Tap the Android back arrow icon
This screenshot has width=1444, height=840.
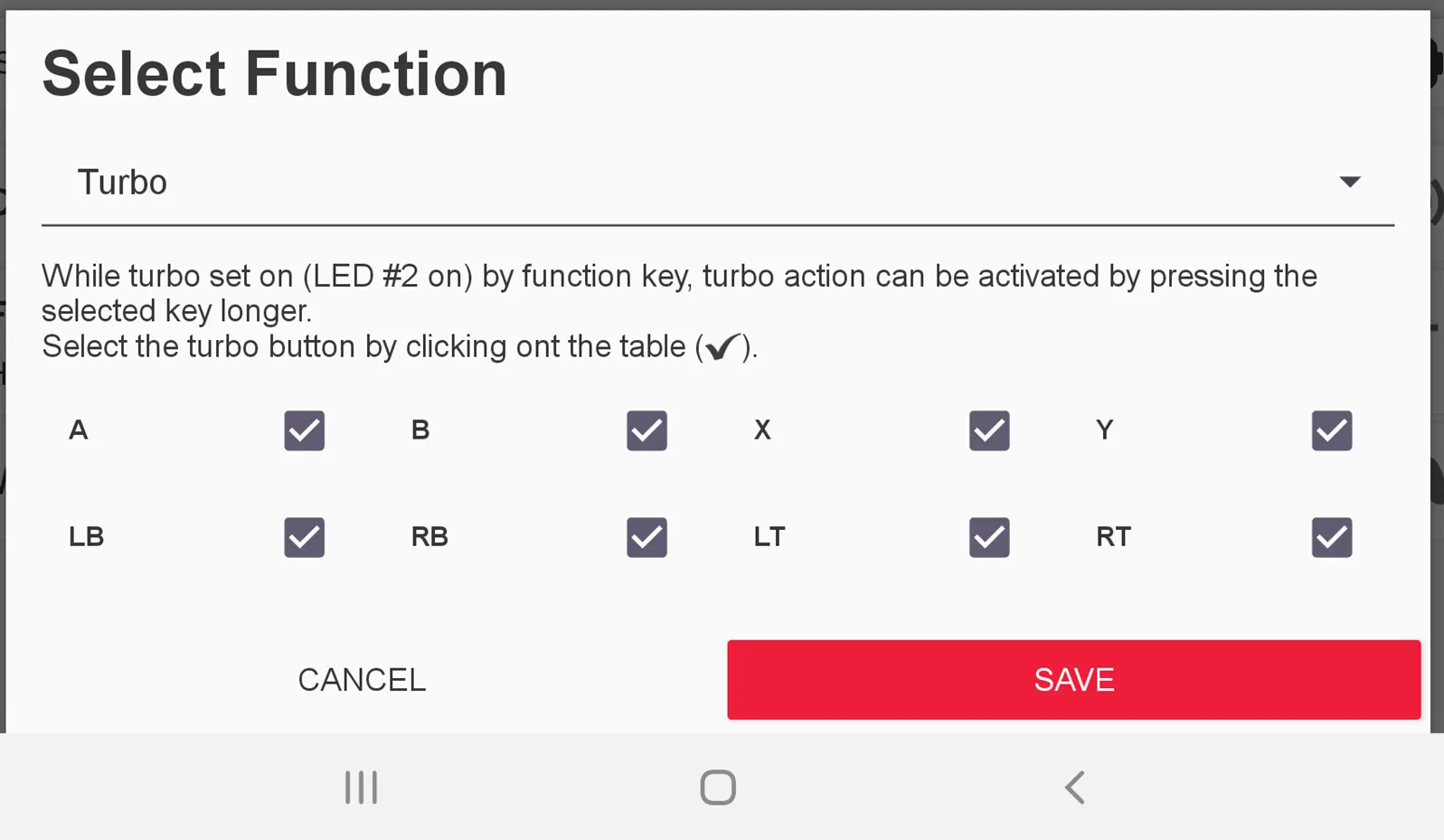pos(1074,788)
